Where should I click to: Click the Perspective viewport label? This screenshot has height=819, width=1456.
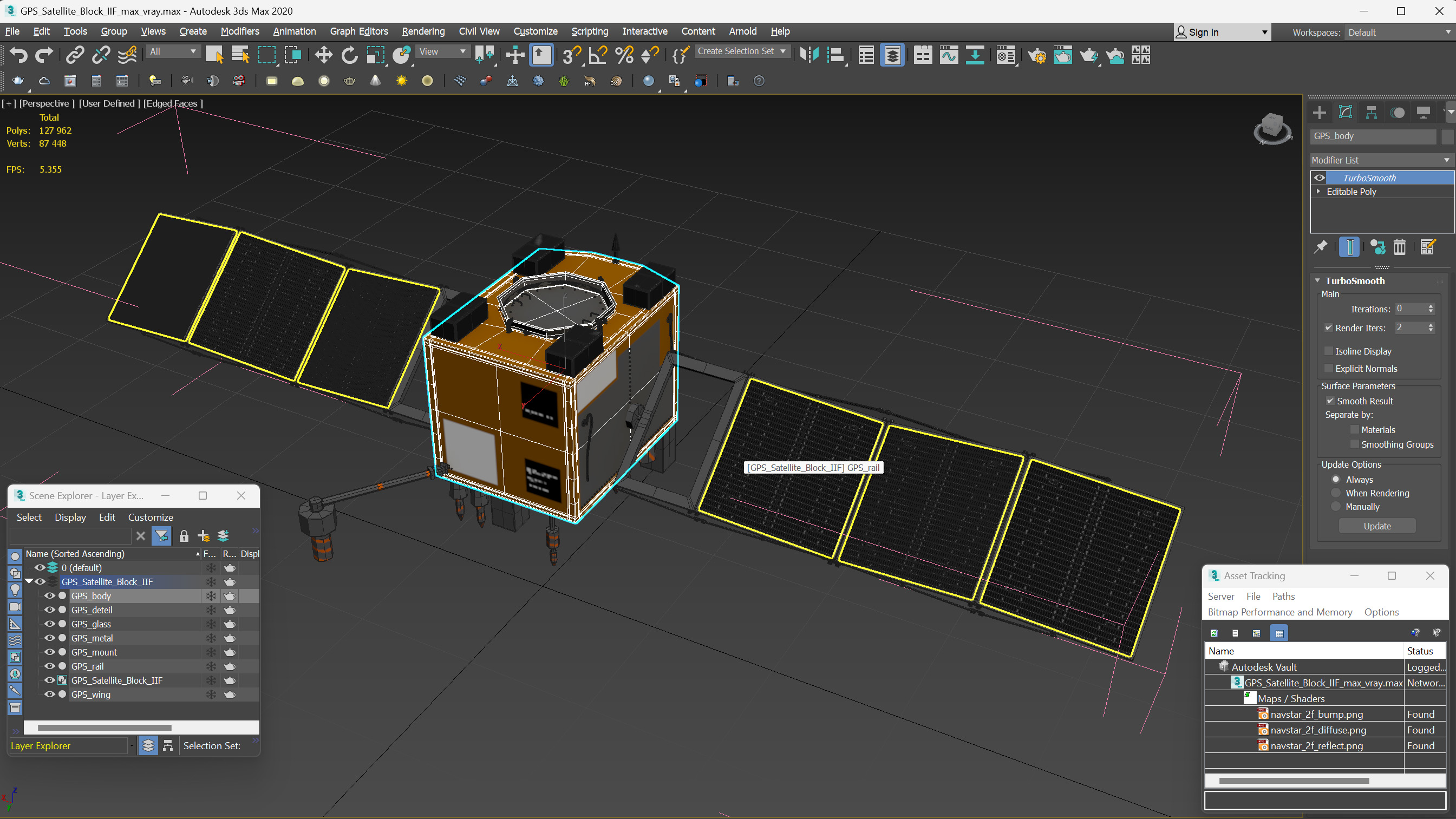47,103
